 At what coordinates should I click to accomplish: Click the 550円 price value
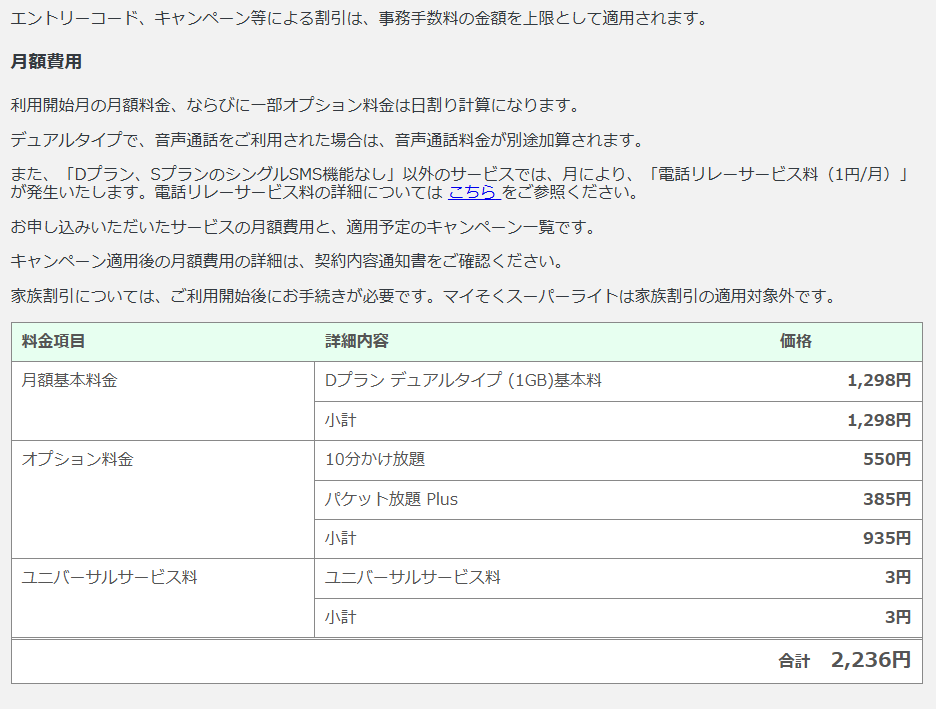pyautogui.click(x=887, y=460)
